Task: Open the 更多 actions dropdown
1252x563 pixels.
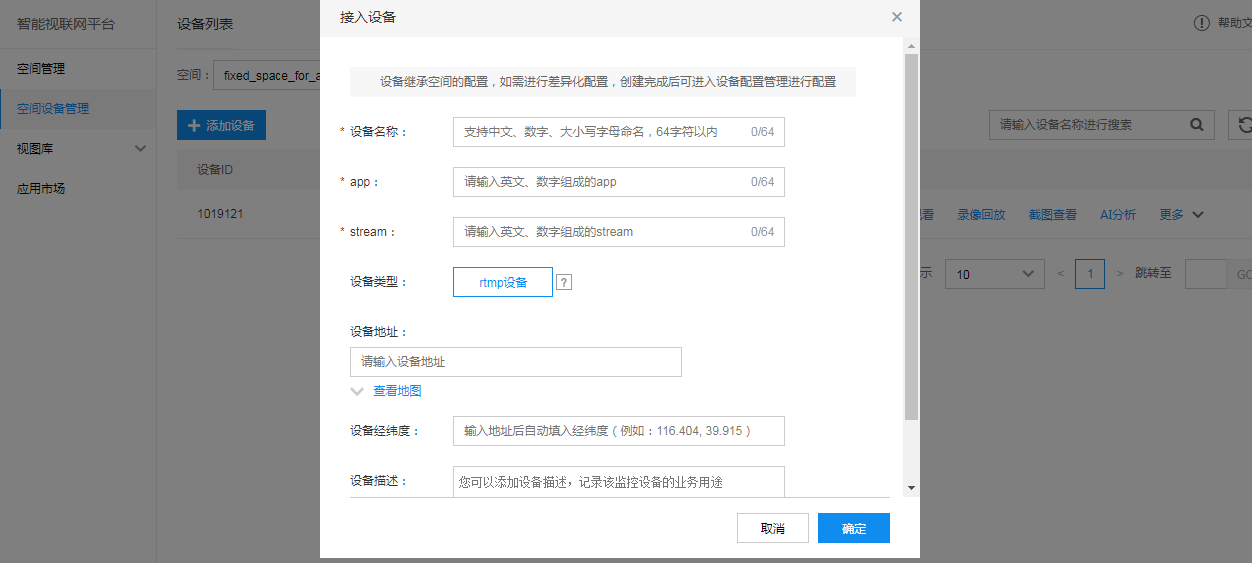Action: [x=1181, y=214]
